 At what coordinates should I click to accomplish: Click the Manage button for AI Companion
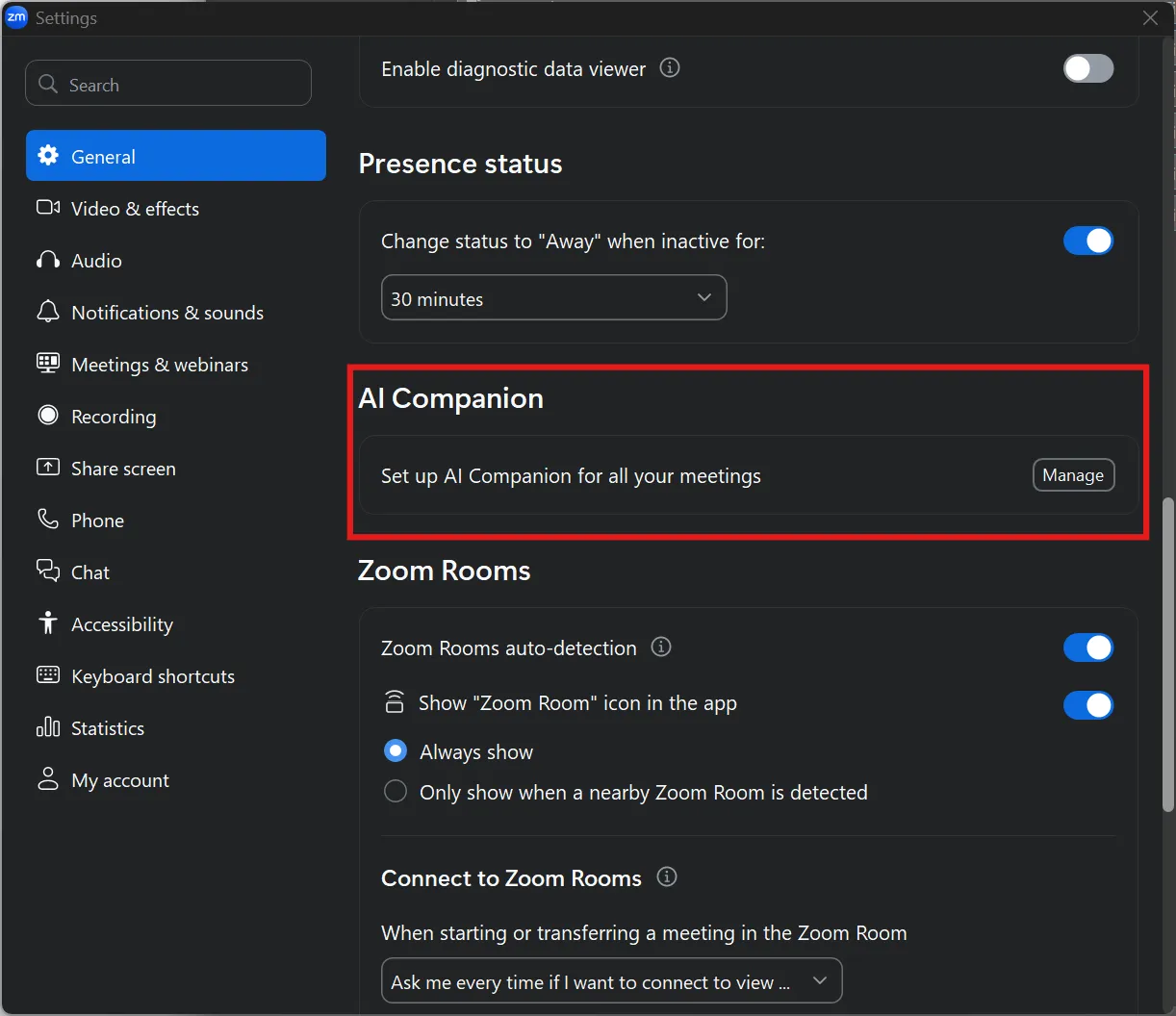pos(1074,474)
